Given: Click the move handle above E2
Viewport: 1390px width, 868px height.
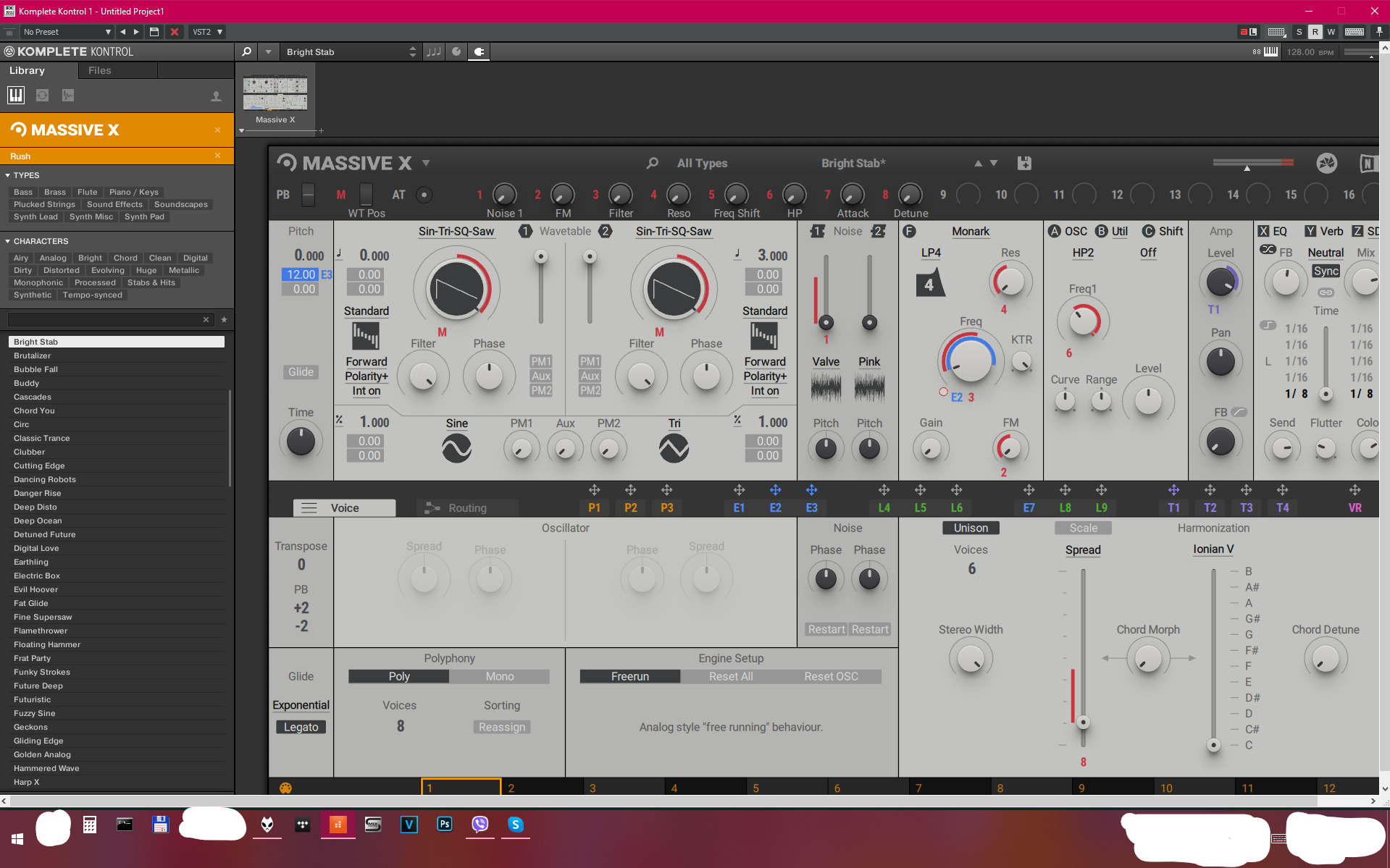Looking at the screenshot, I should pos(775,490).
